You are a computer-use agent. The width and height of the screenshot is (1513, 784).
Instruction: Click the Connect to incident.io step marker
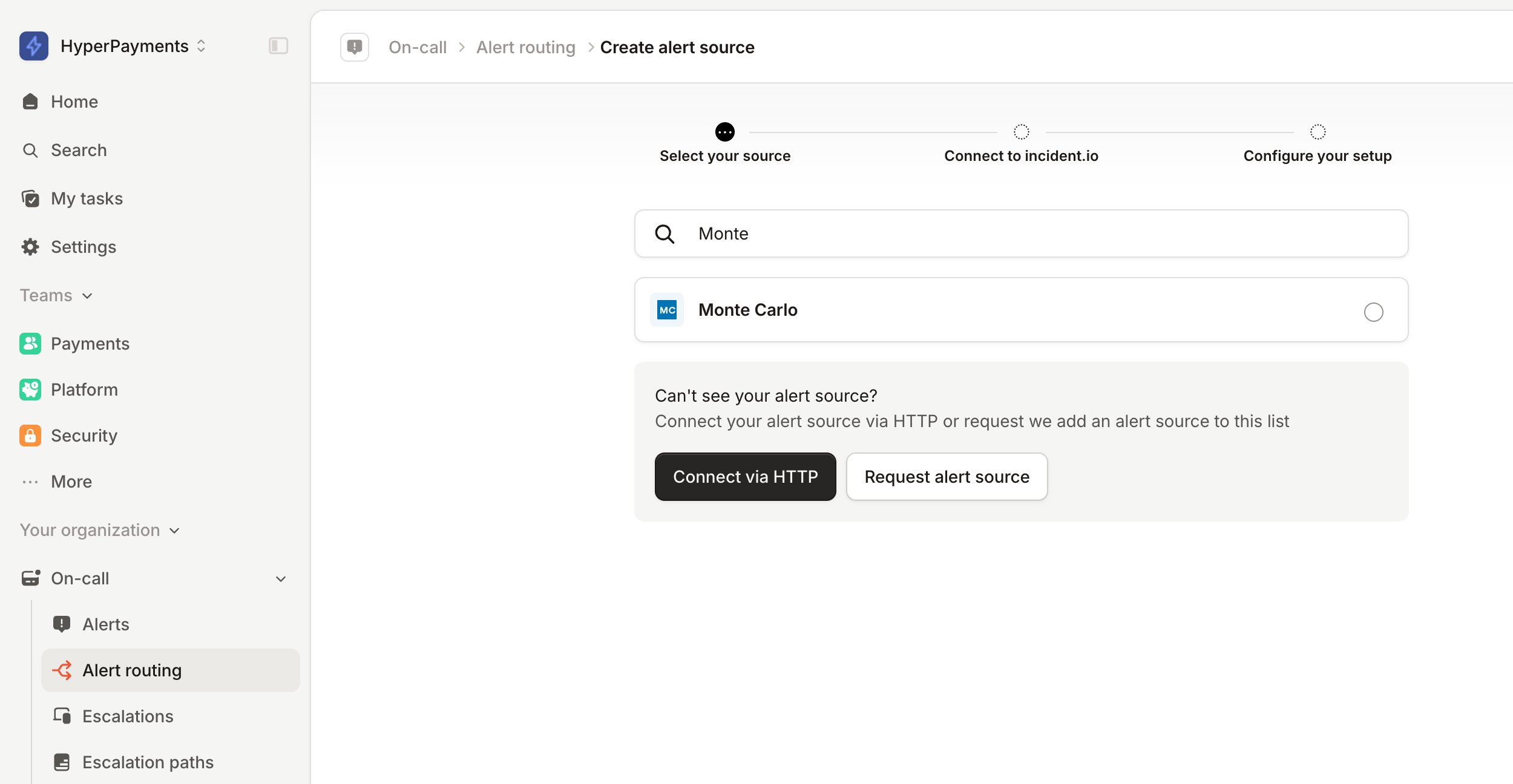pyautogui.click(x=1022, y=132)
